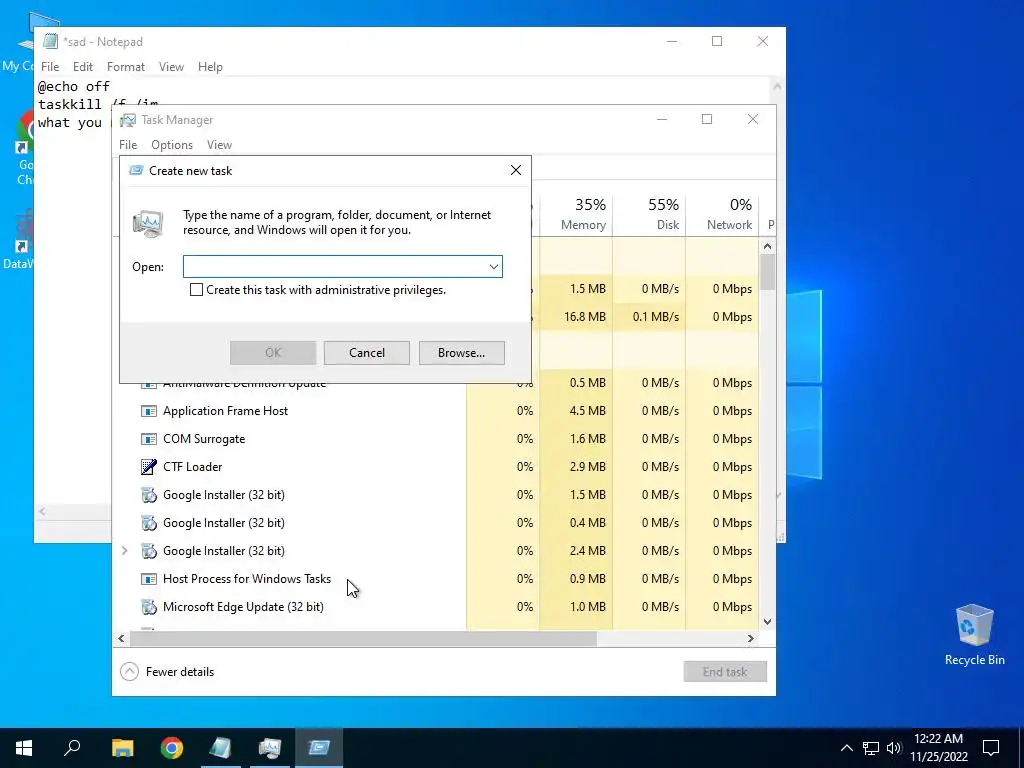Open Notepad's View menu
This screenshot has width=1024, height=768.
tap(171, 67)
